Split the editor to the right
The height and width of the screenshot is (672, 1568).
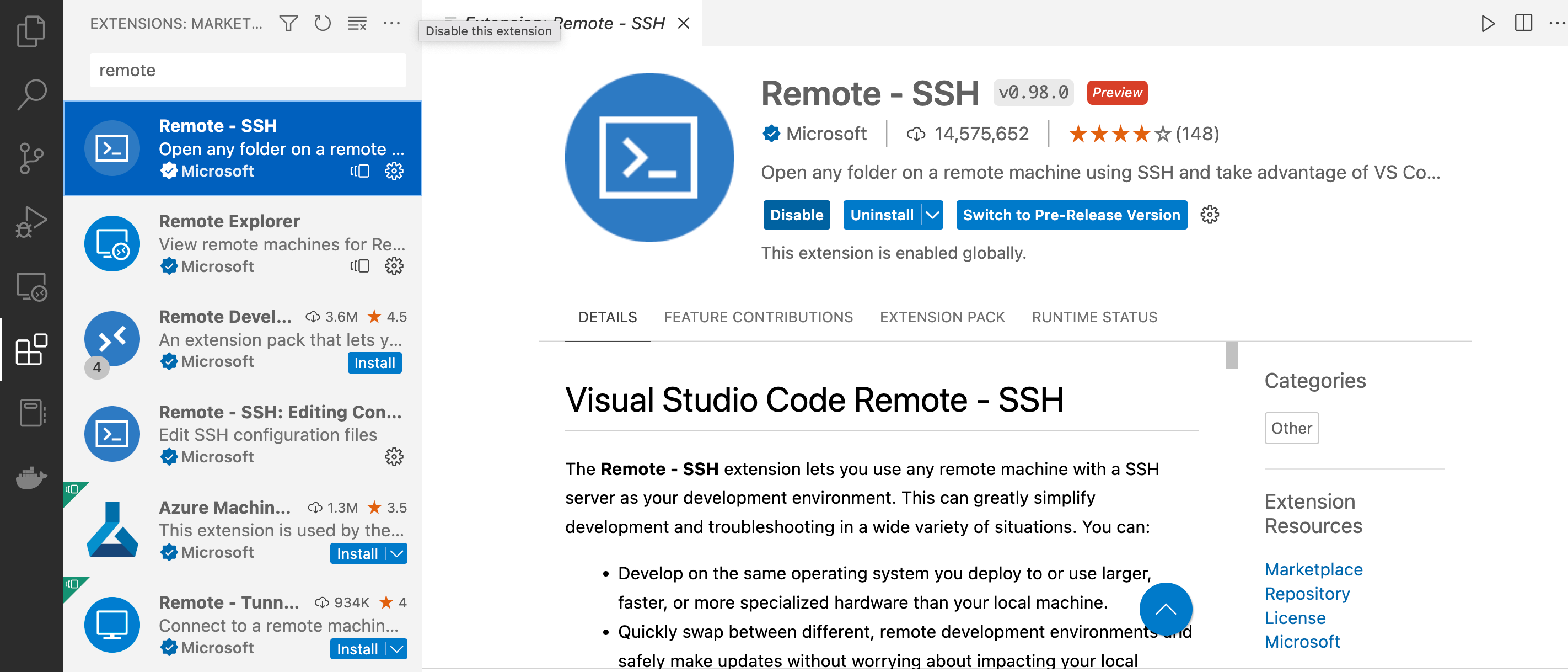(x=1523, y=23)
